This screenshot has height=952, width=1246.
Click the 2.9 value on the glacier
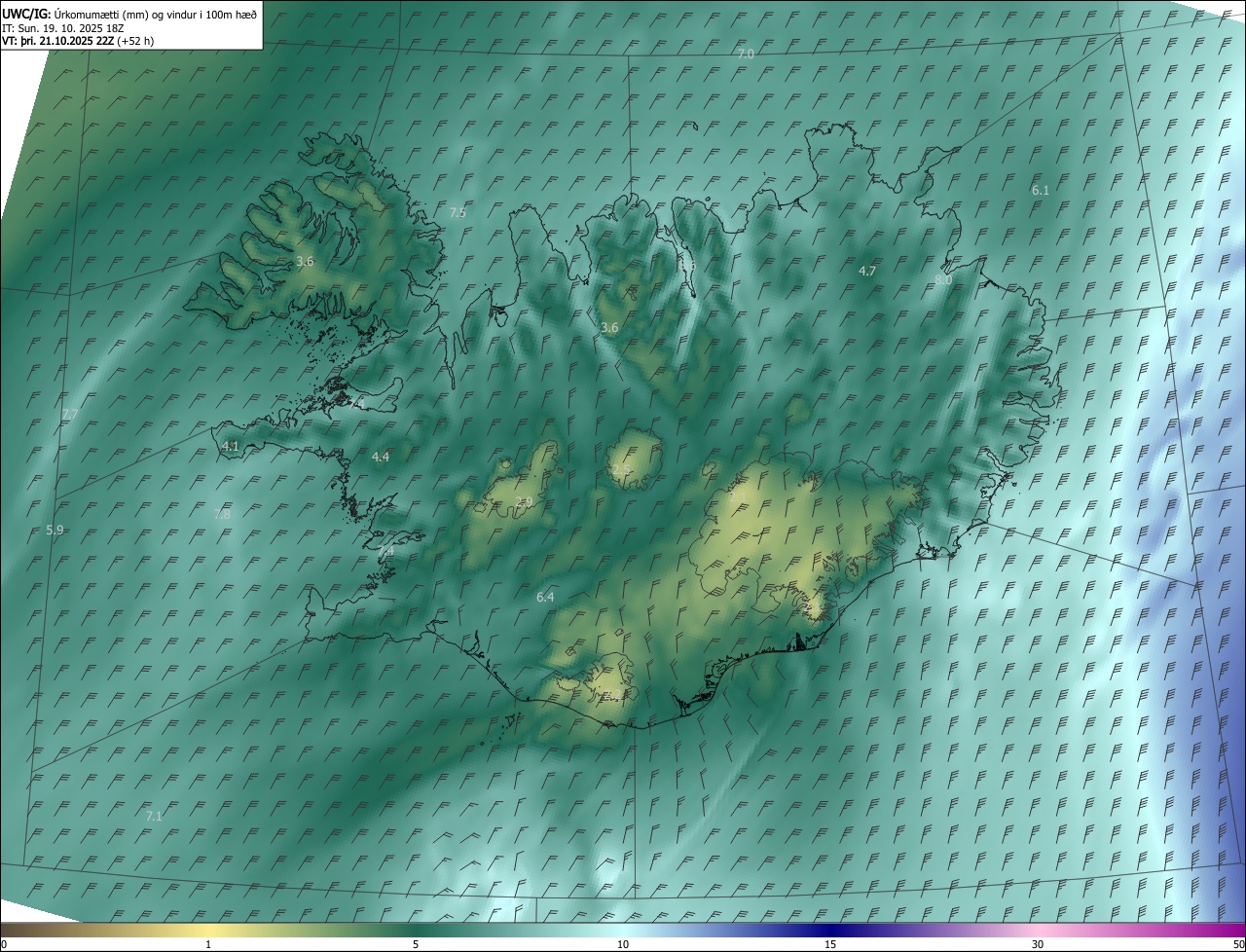click(524, 502)
